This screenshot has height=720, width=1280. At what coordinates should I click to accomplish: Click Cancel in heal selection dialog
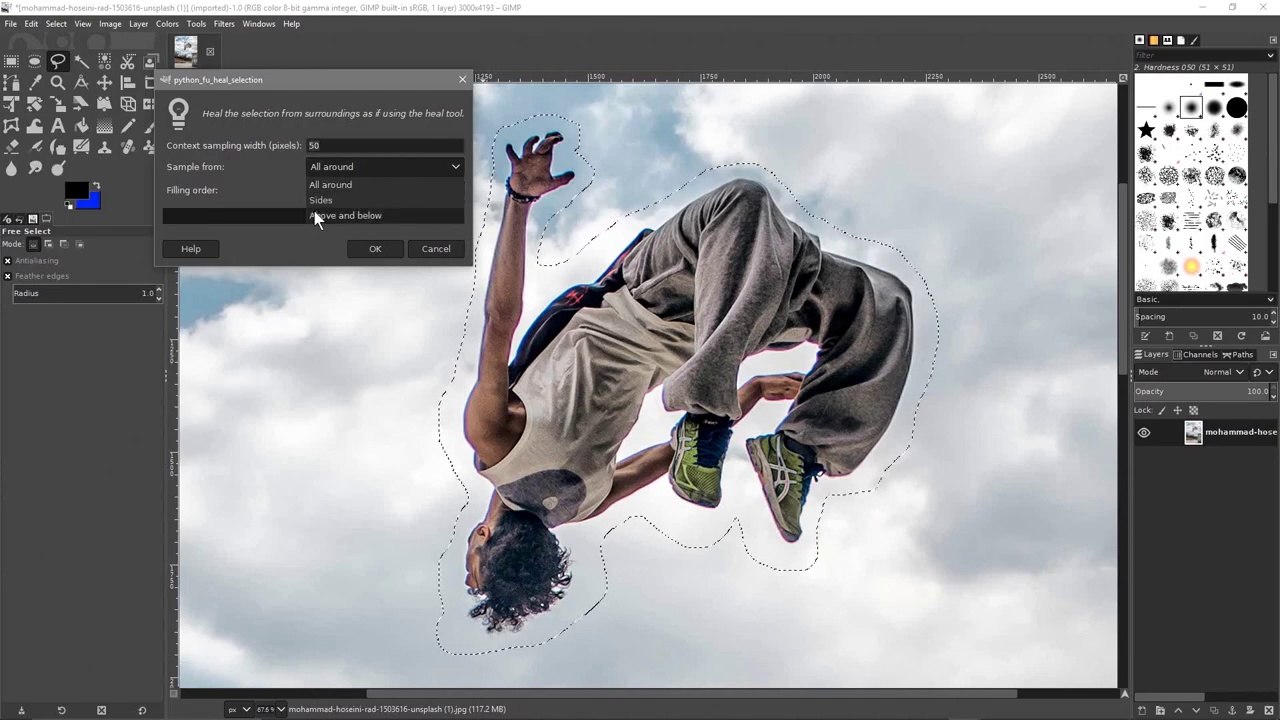[x=436, y=249]
